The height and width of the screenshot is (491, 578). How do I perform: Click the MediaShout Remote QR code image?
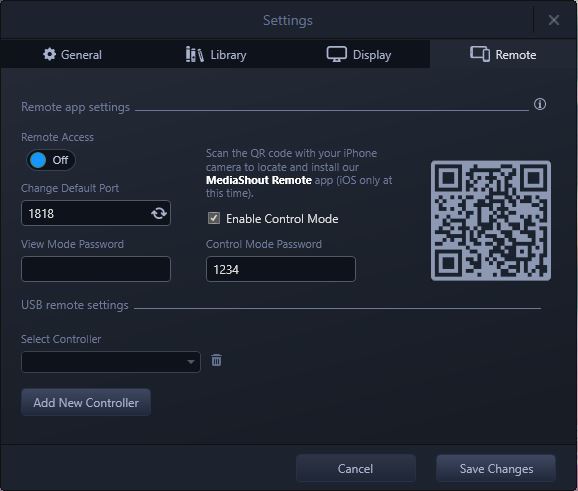pyautogui.click(x=491, y=220)
